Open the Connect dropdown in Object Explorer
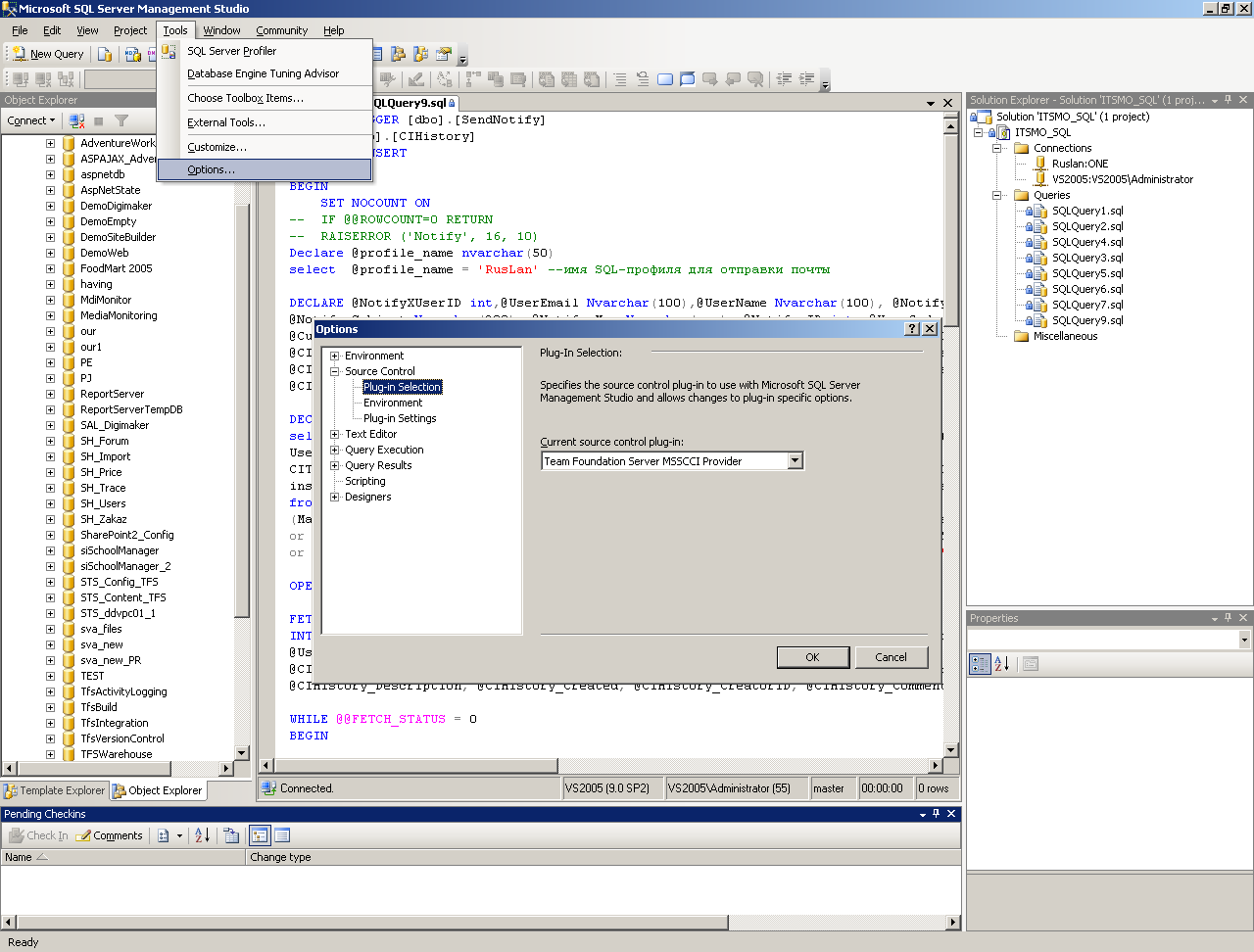 (x=31, y=120)
